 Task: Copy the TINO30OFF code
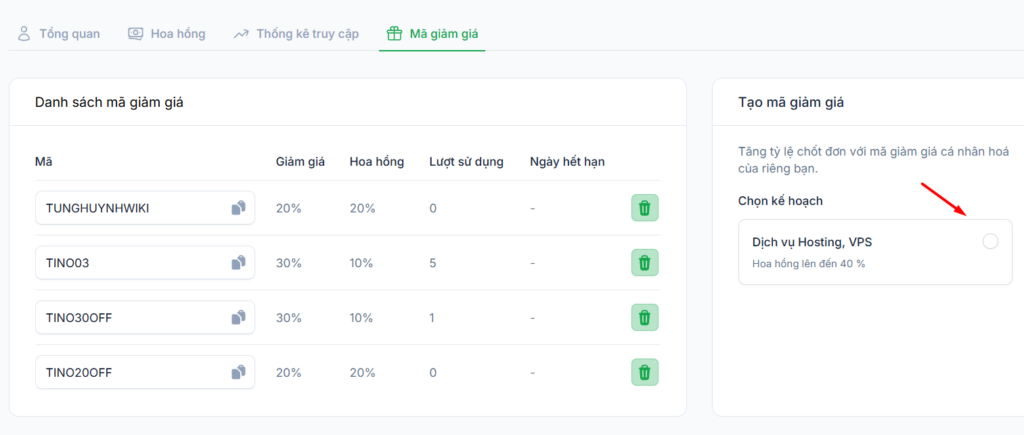pyautogui.click(x=238, y=318)
